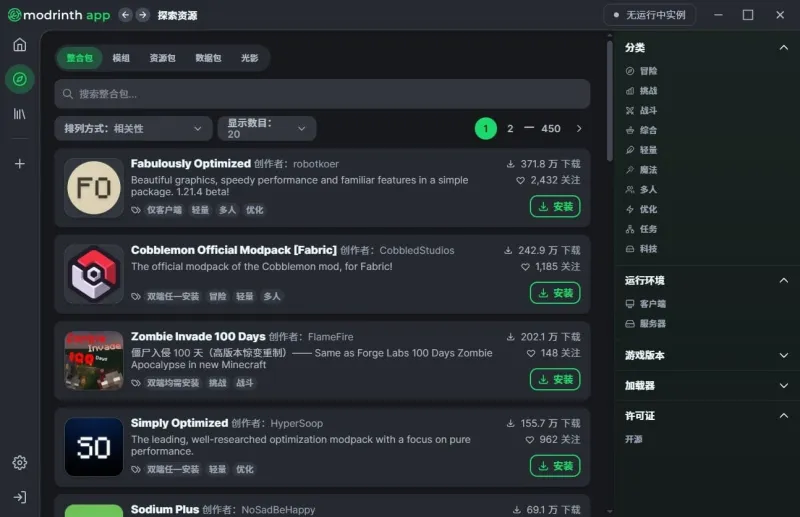The width and height of the screenshot is (800, 517).
Task: Open Simply Optimized SO thumbnail
Action: (x=94, y=447)
